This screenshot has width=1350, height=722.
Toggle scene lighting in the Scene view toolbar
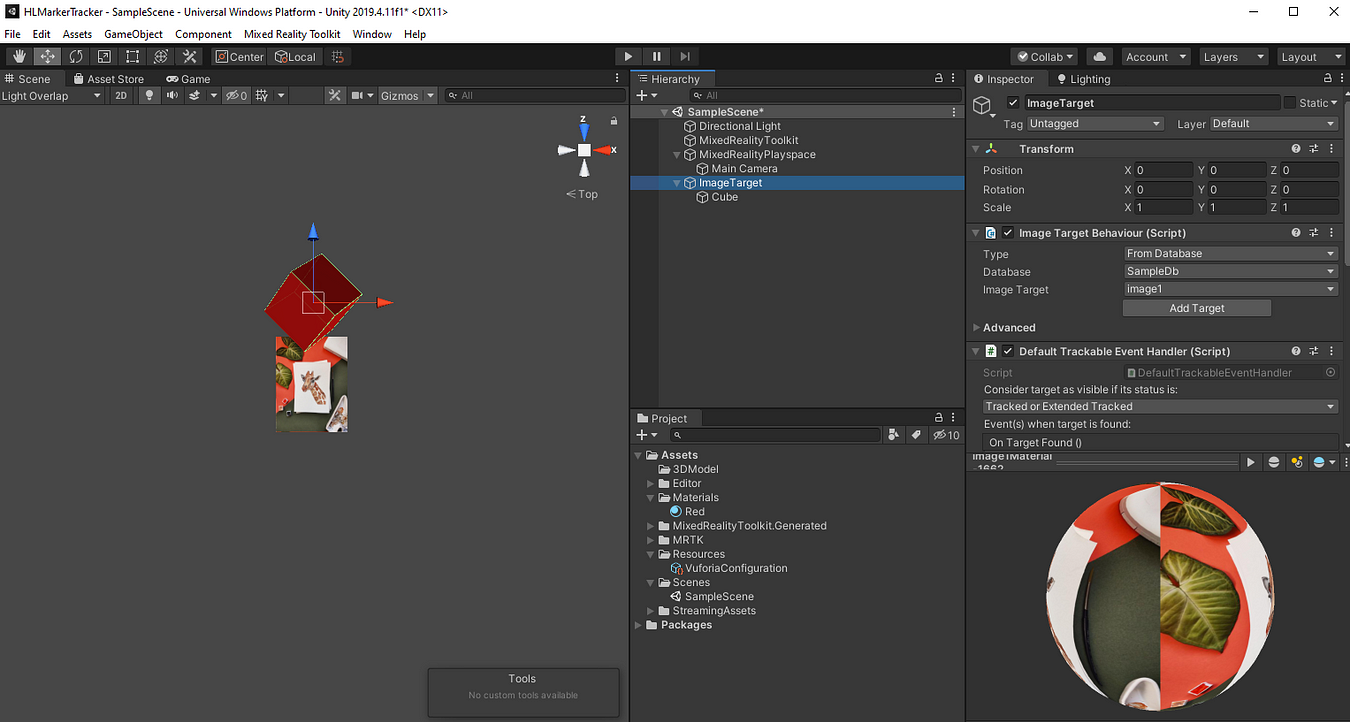pos(148,95)
